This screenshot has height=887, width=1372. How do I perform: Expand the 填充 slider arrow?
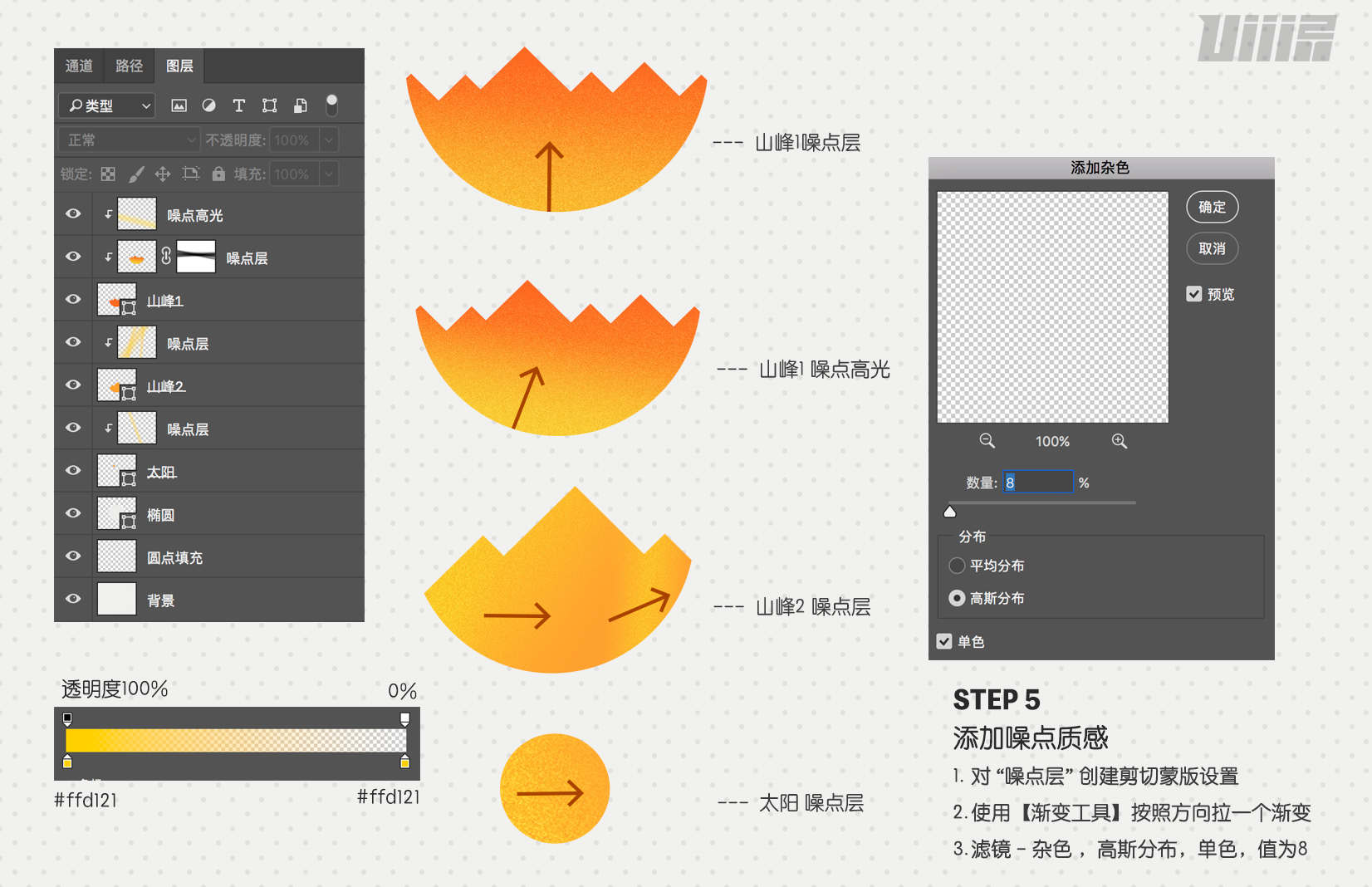(330, 174)
